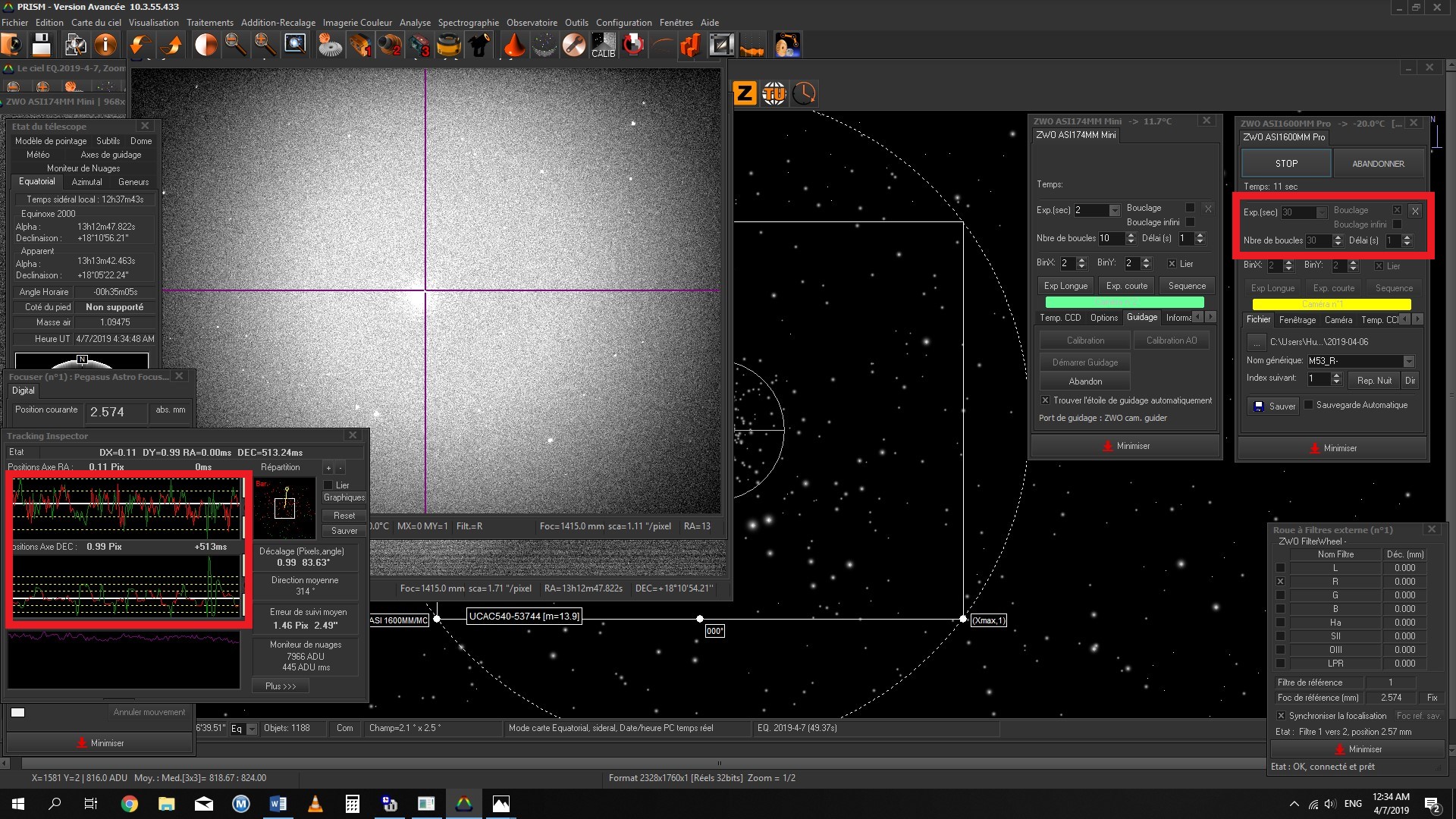Open the Observatoire menu
The height and width of the screenshot is (819, 1456).
(x=532, y=23)
